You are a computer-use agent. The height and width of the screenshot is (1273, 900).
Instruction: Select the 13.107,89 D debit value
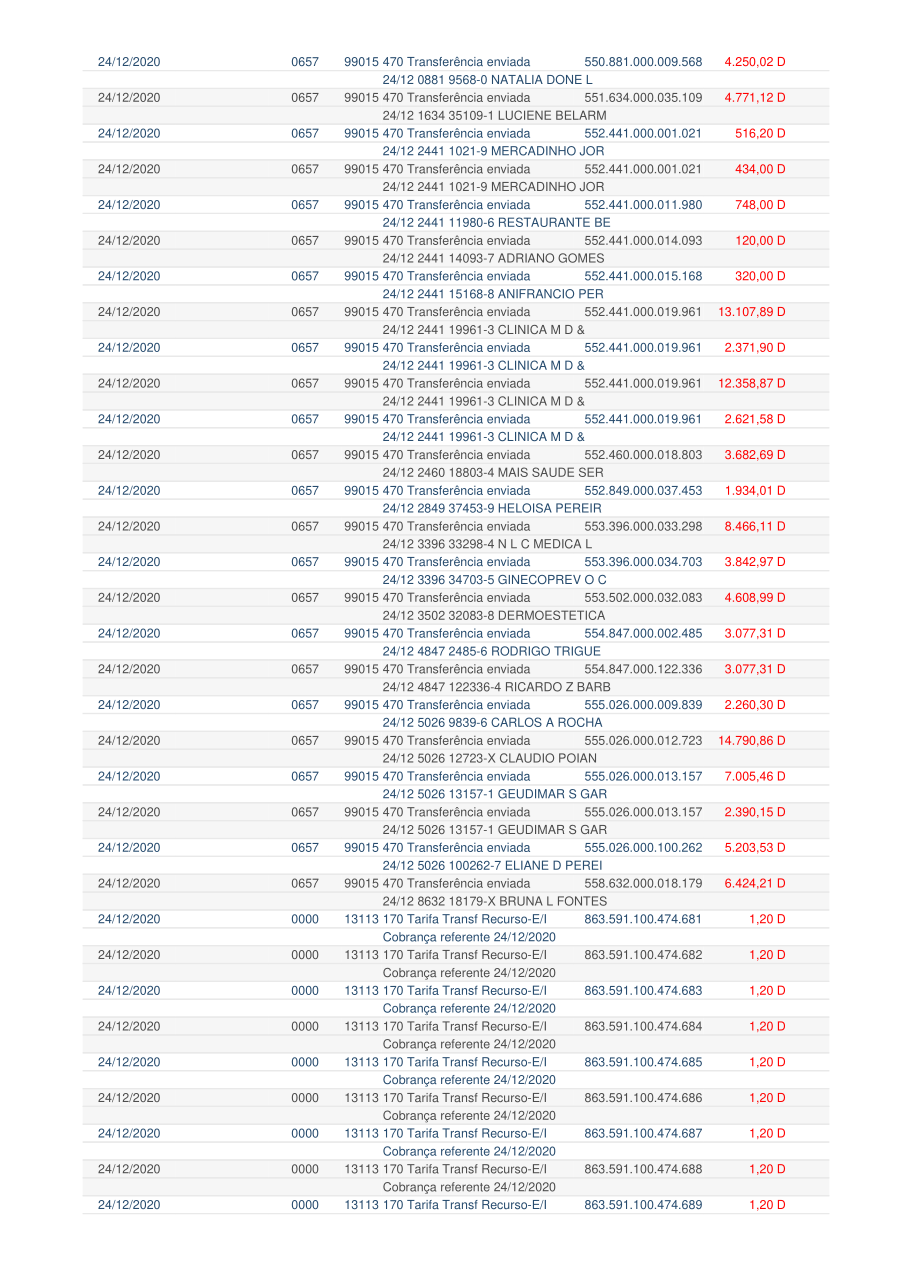[751, 312]
